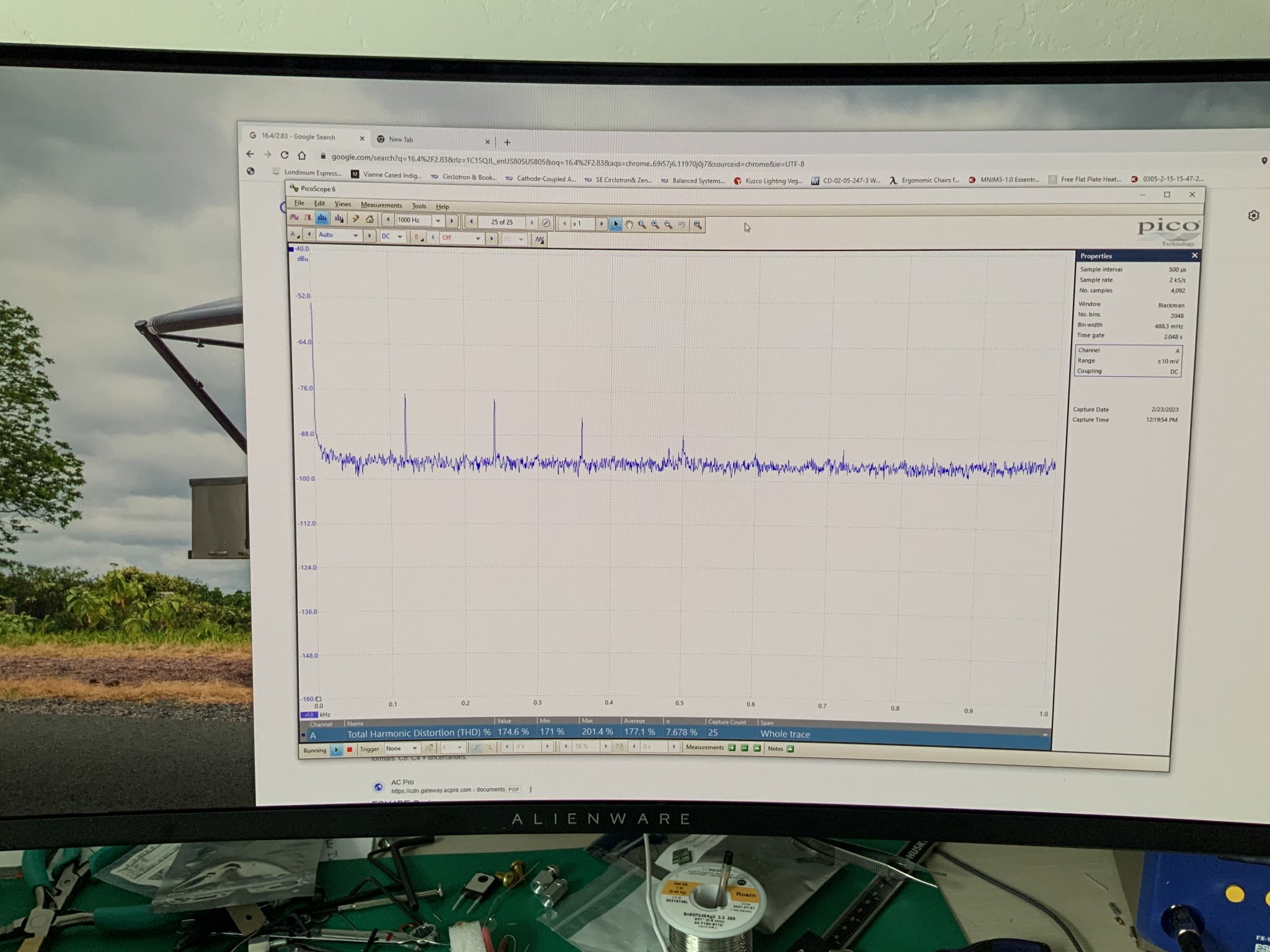This screenshot has height=952, width=1270.
Task: Open the Trigger mode None dropdown
Action: [401, 749]
